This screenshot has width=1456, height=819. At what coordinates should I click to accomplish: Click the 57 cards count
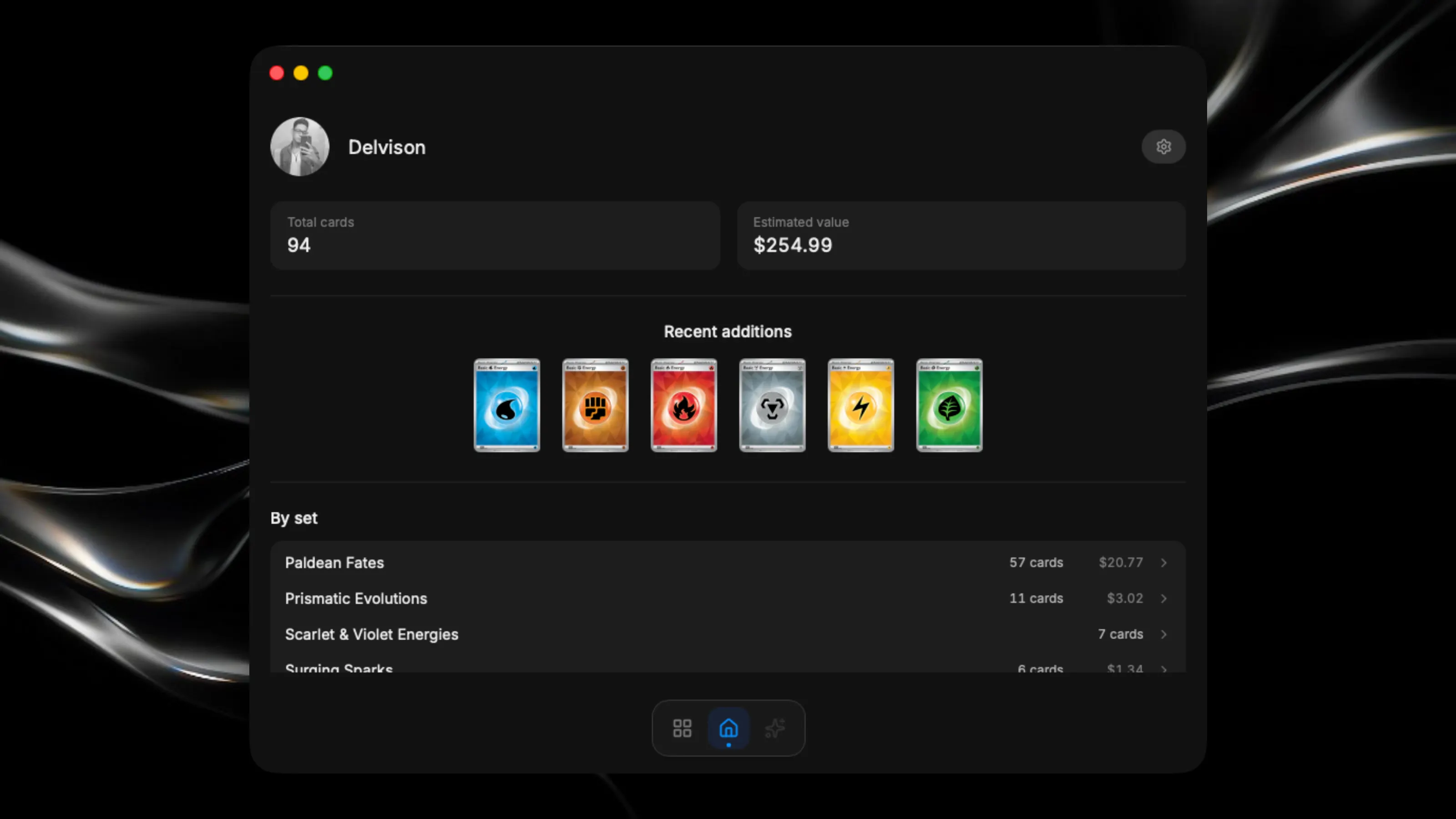point(1036,562)
